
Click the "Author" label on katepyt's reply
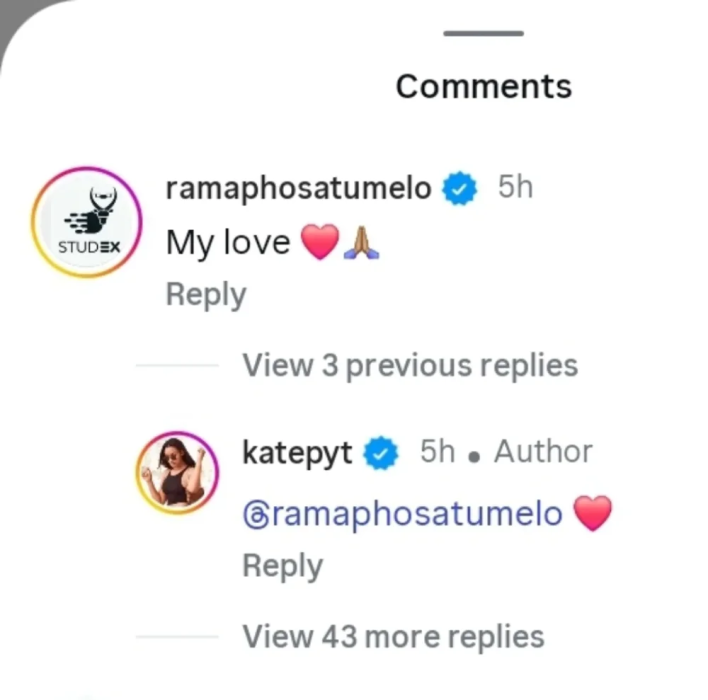click(x=543, y=453)
